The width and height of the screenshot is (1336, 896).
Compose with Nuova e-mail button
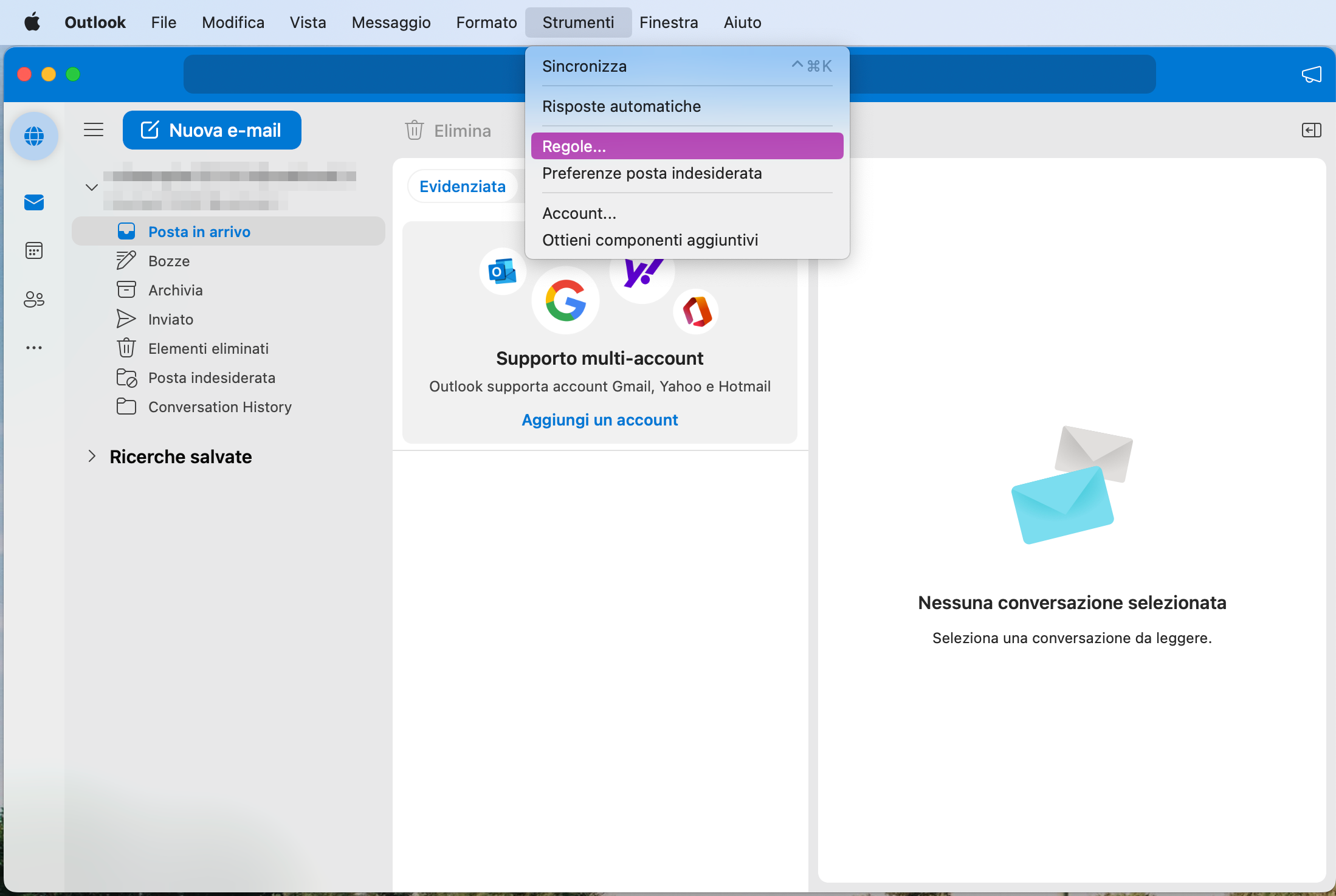pyautogui.click(x=212, y=130)
